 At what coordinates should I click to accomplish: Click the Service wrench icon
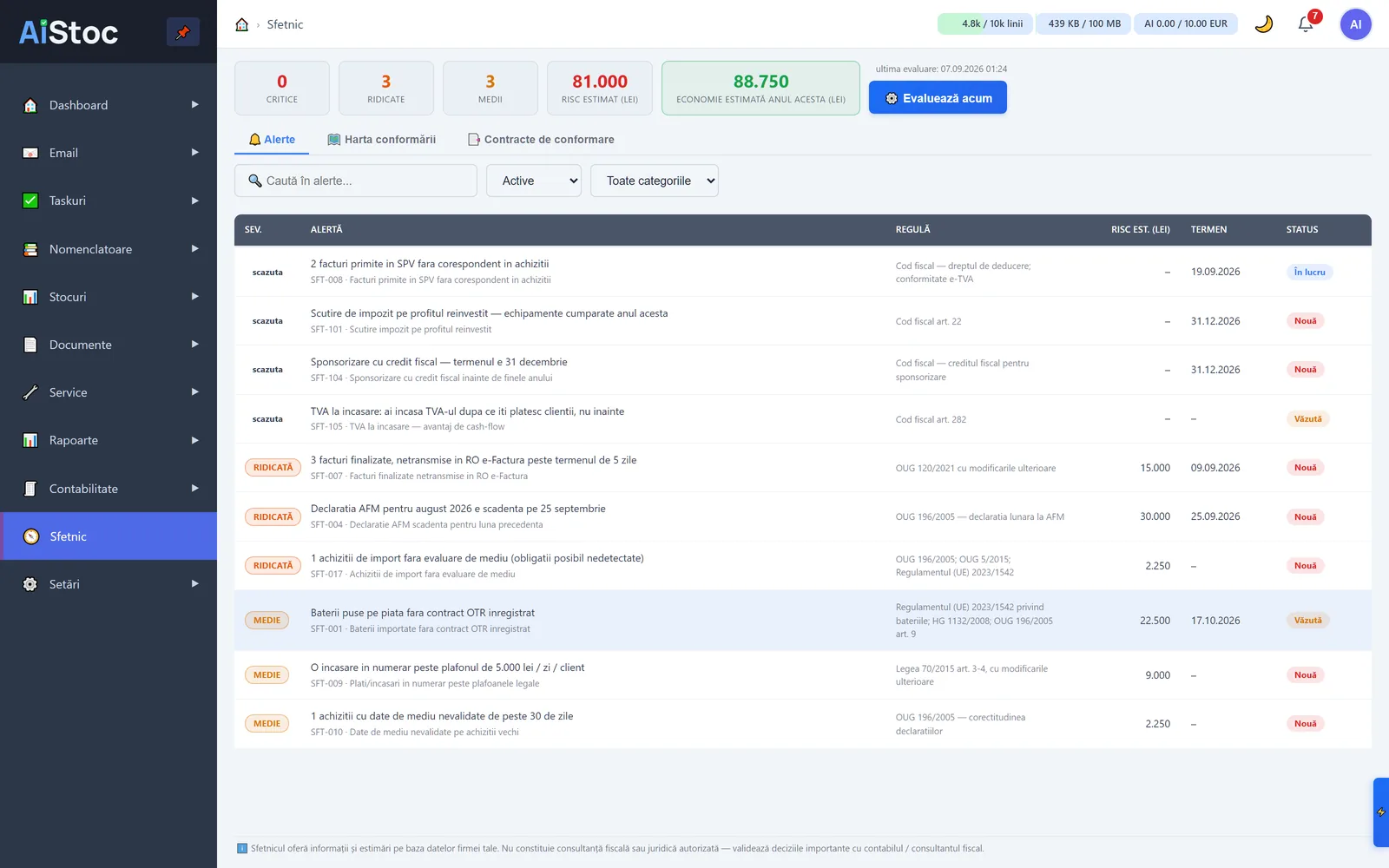coord(30,392)
